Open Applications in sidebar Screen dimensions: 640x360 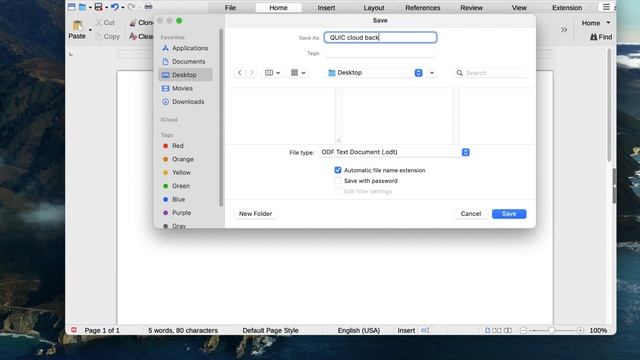pyautogui.click(x=185, y=48)
